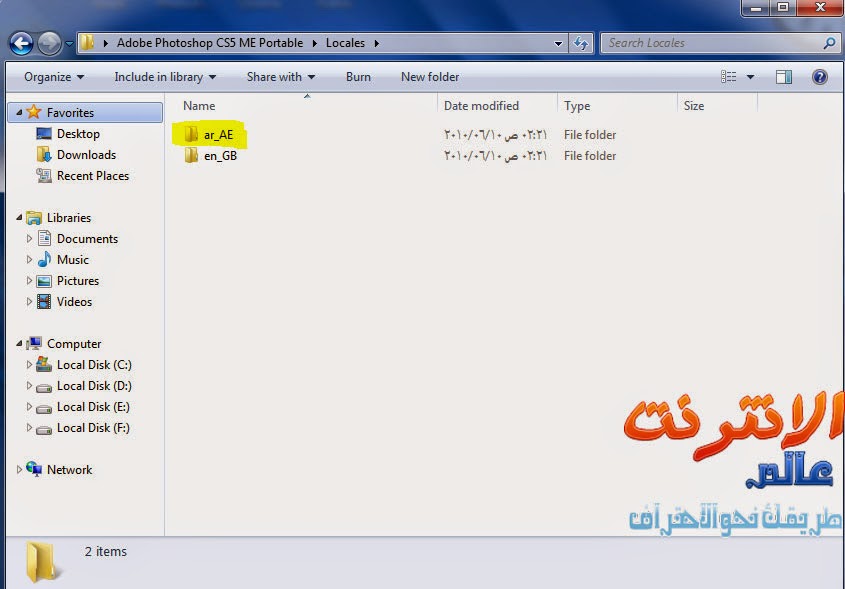Go back with the Back arrow button
The width and height of the screenshot is (845, 589).
click(x=22, y=44)
